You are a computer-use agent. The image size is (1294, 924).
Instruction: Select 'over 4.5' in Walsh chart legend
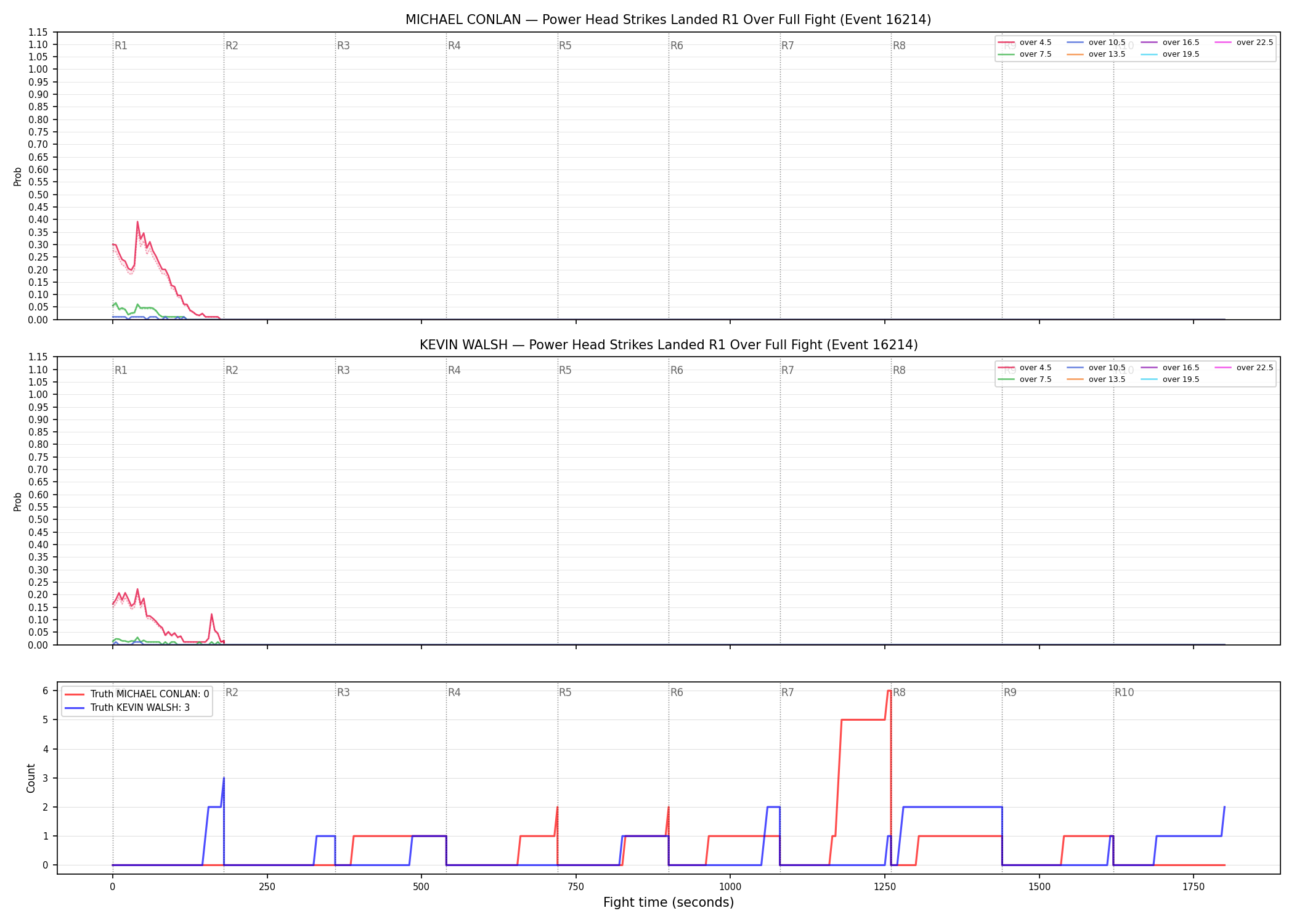coord(1025,368)
